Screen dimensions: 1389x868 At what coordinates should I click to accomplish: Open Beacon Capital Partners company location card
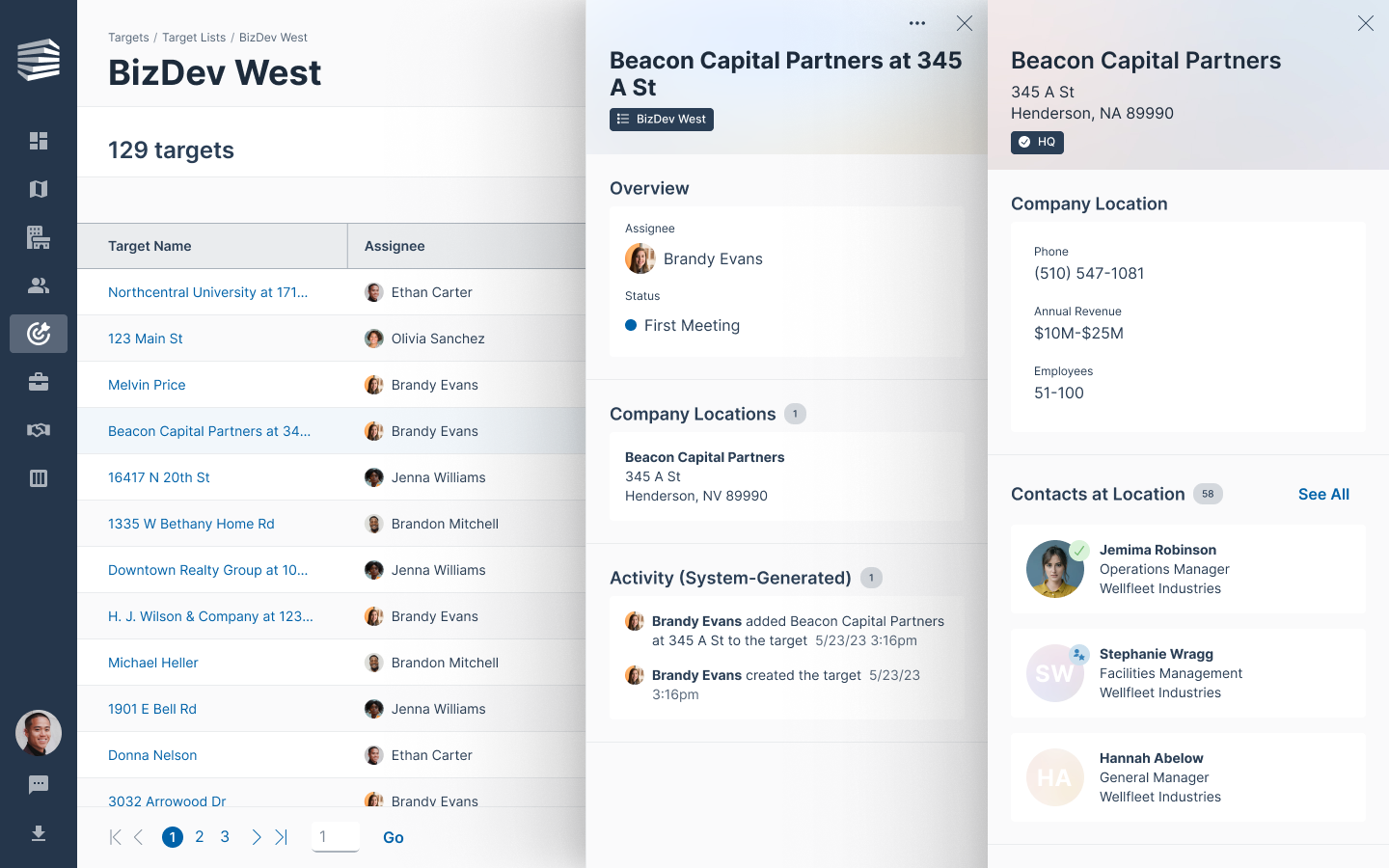(786, 476)
